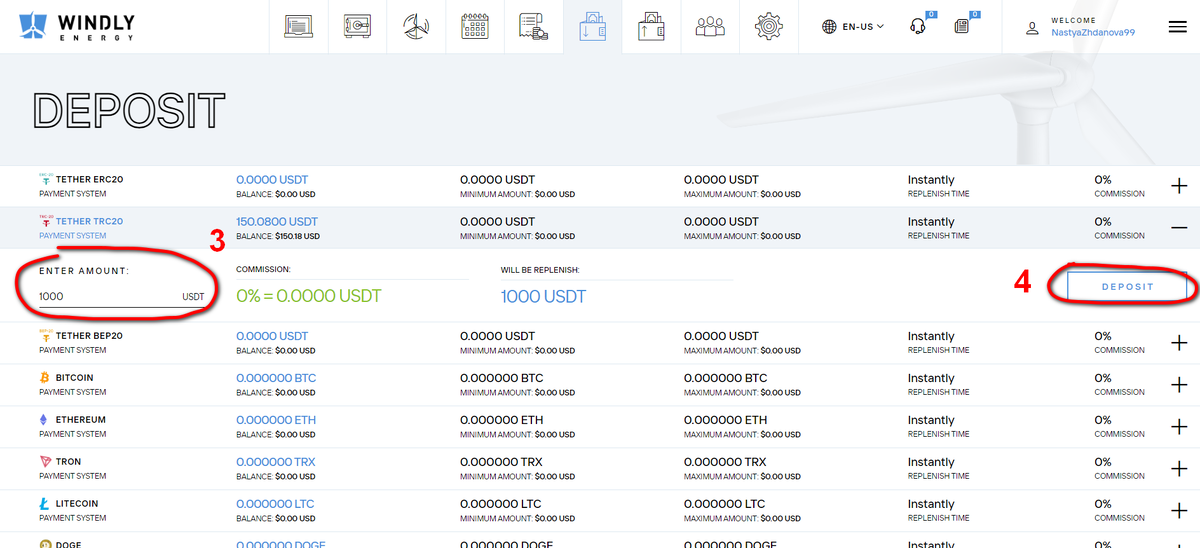Image resolution: width=1200 pixels, height=548 pixels.
Task: Open the EN-US language dropdown
Action: pos(853,27)
